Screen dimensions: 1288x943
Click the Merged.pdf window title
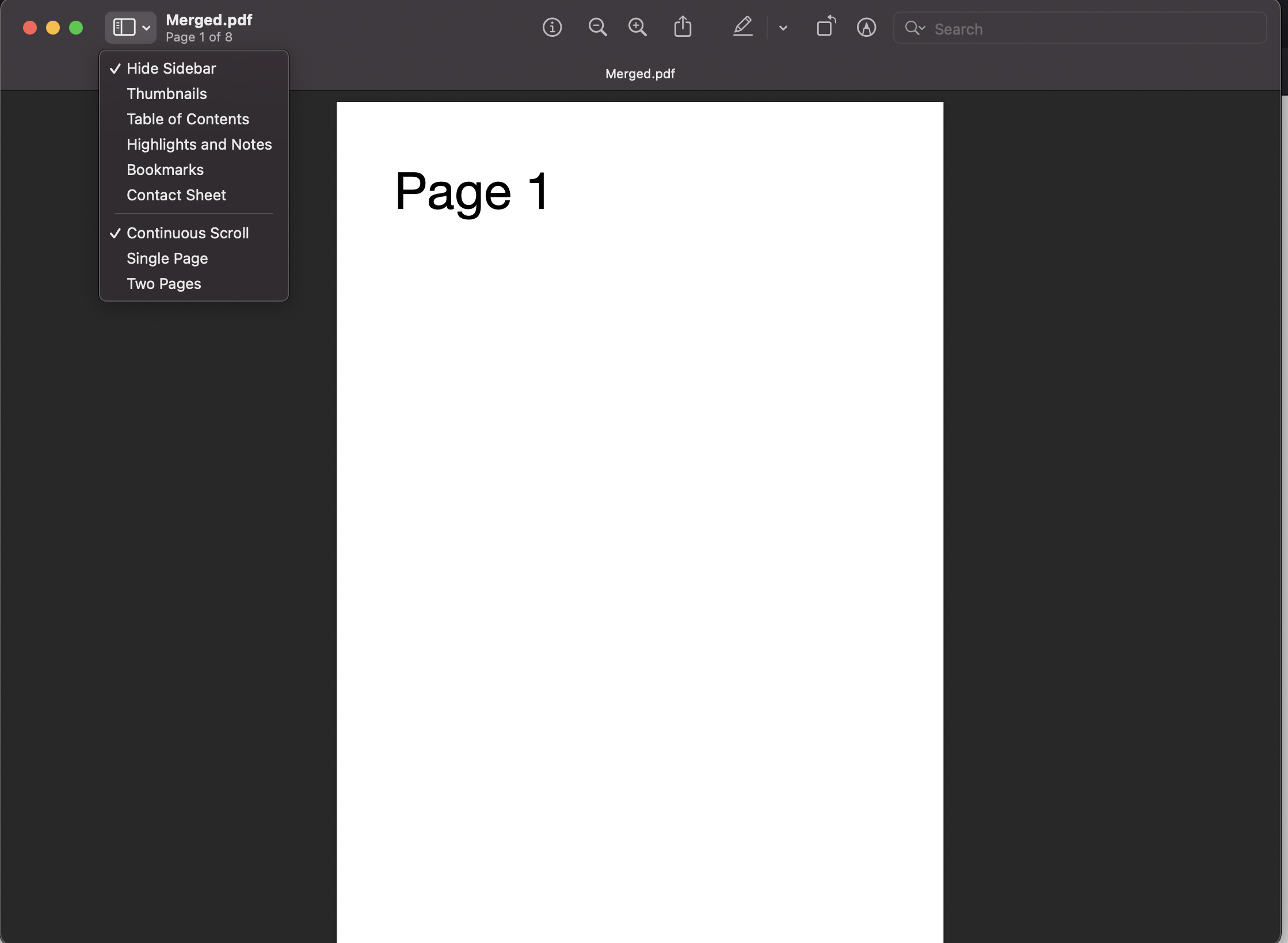pyautogui.click(x=209, y=20)
